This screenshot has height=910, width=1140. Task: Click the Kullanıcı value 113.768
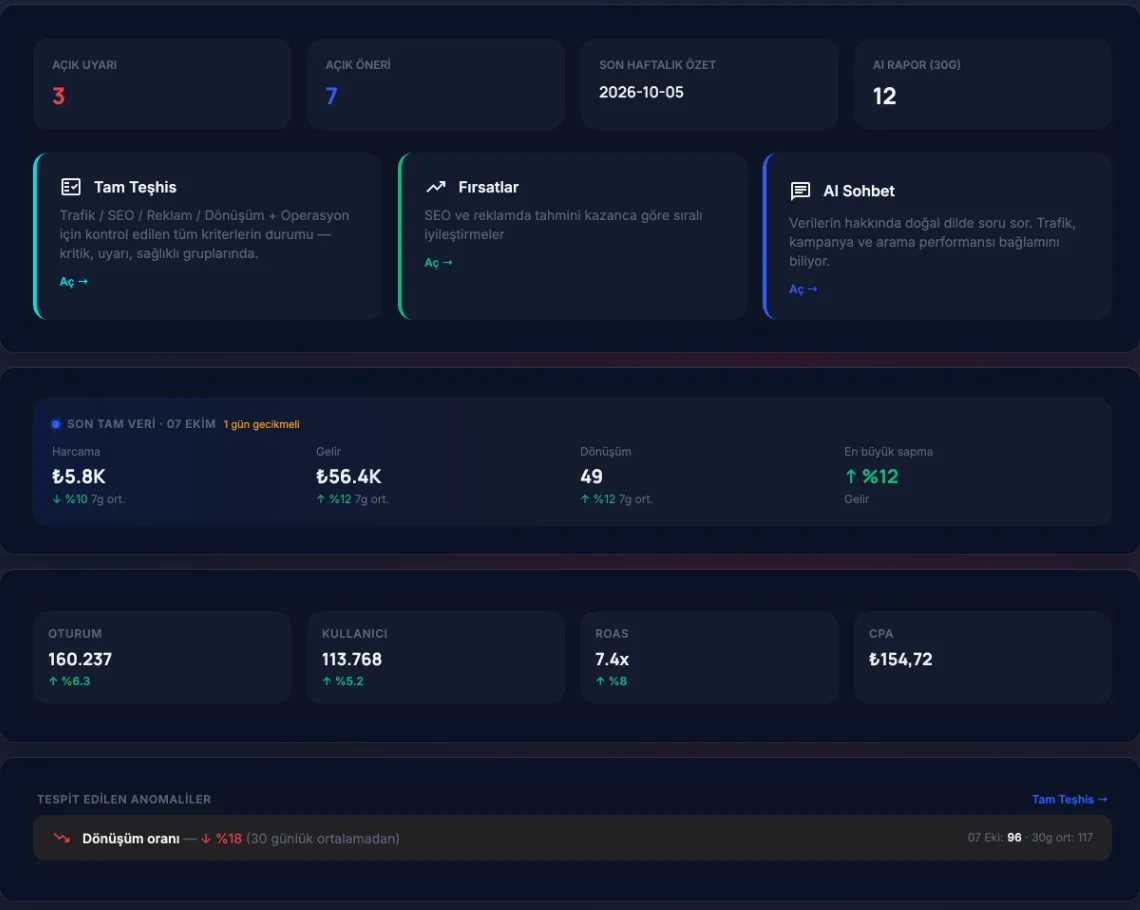[x=352, y=659]
